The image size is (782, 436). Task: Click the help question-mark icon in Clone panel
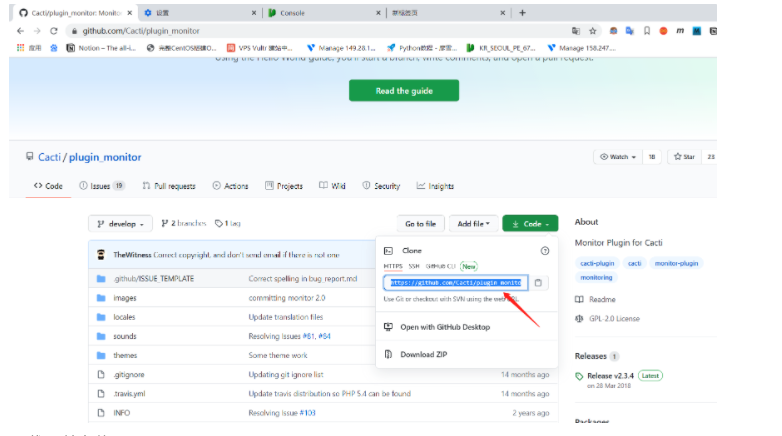(x=545, y=251)
